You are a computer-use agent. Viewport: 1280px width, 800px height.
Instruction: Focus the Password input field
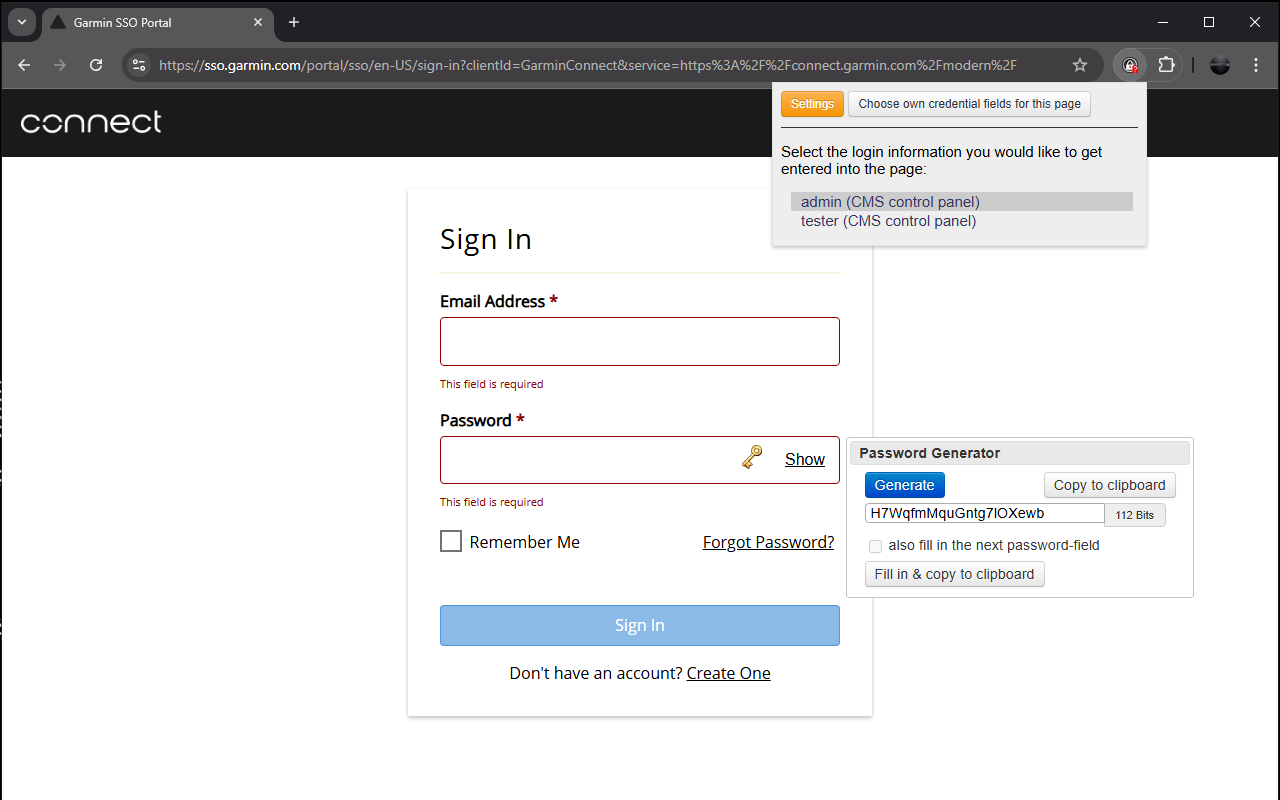(x=640, y=460)
